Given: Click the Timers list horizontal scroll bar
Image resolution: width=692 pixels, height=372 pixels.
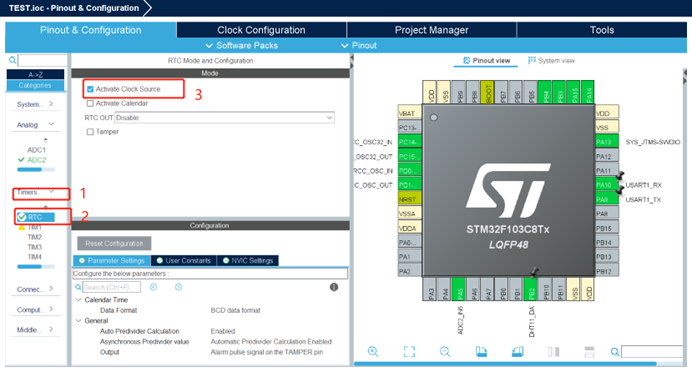Looking at the screenshot, I should point(36,267).
